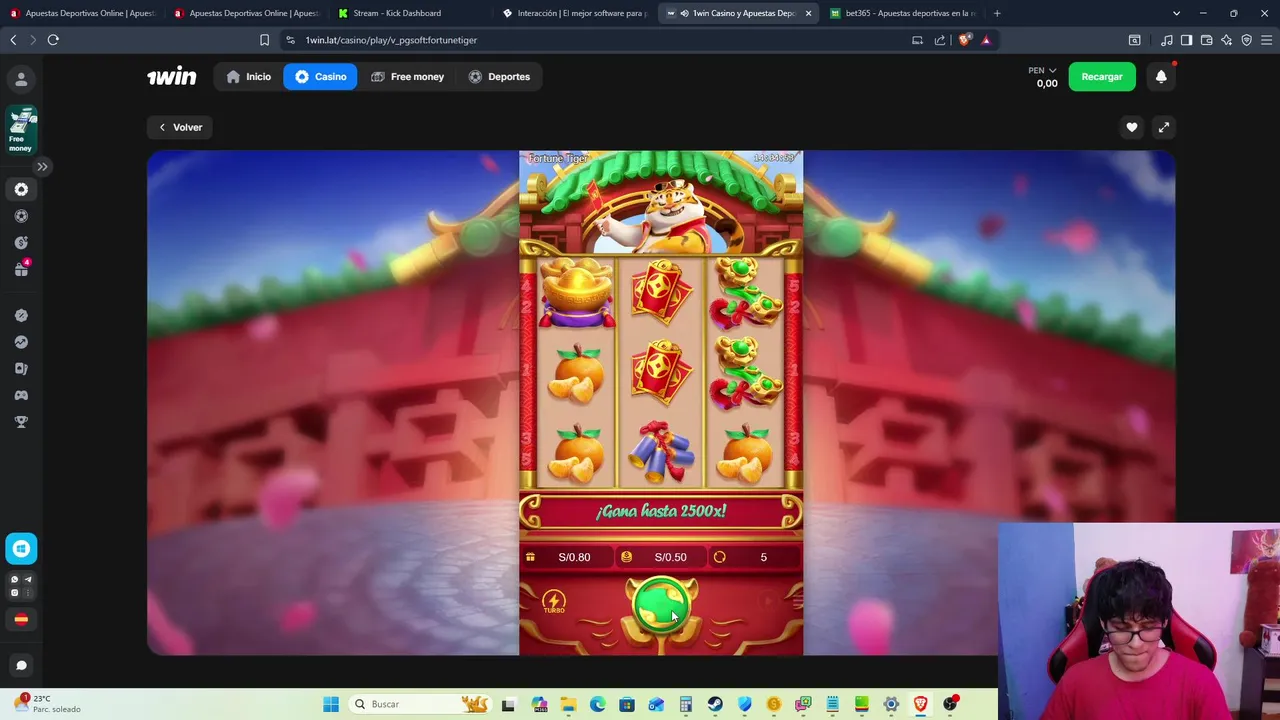
Task: Reload the current page
Action: coord(53,40)
